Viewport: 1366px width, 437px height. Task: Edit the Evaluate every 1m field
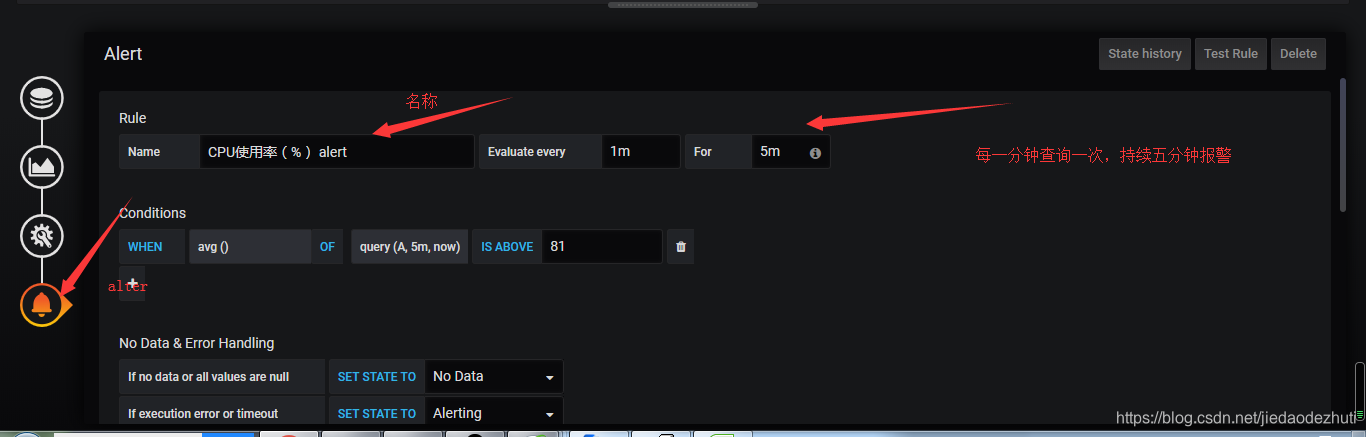[641, 152]
